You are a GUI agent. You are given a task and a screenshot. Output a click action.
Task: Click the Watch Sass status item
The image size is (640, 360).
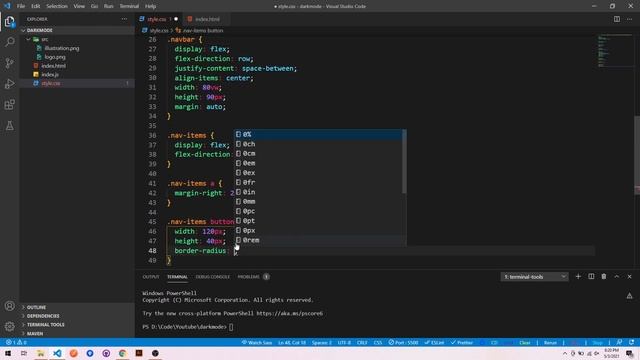(257, 342)
